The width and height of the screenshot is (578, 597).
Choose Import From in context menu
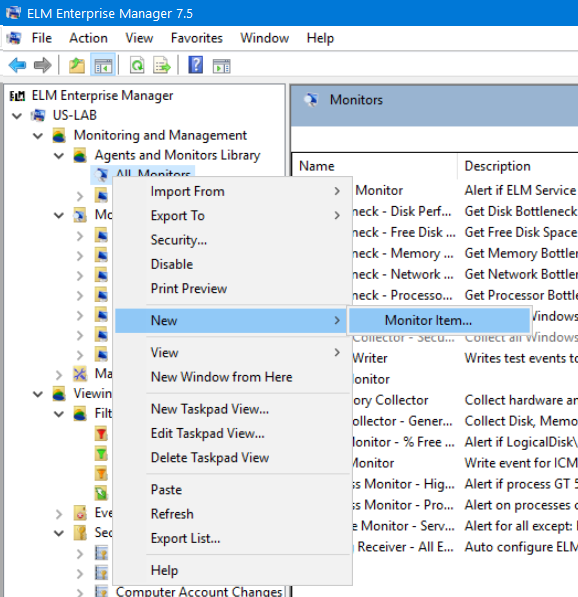233,191
